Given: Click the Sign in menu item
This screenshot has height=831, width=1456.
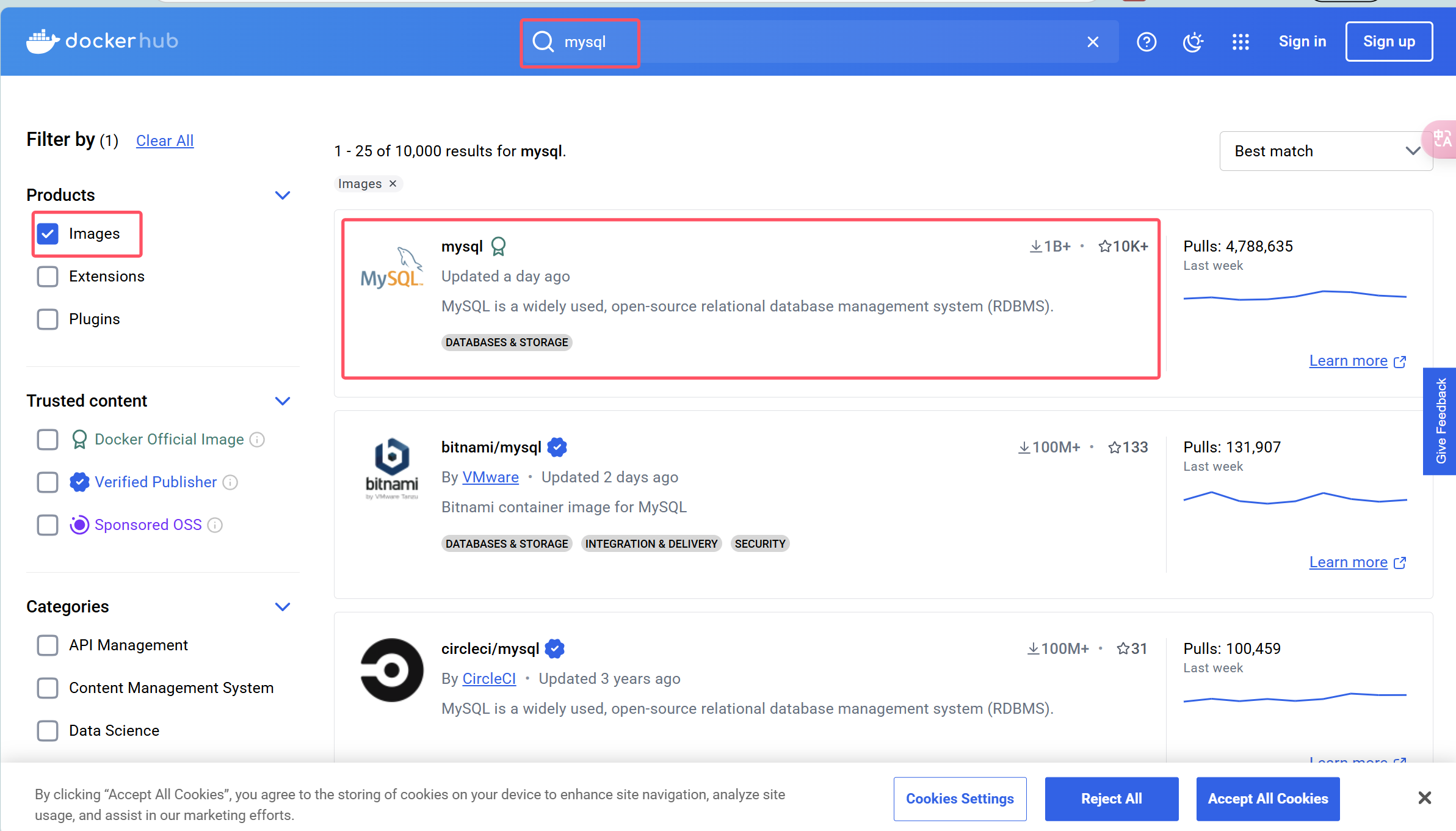Looking at the screenshot, I should coord(1302,42).
